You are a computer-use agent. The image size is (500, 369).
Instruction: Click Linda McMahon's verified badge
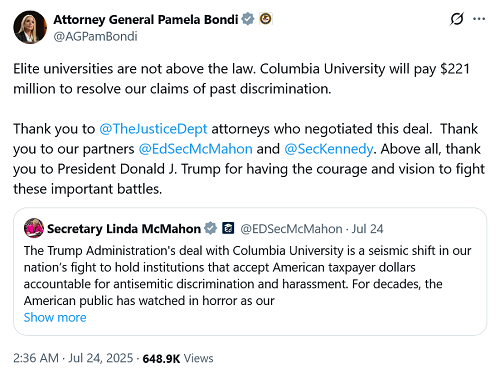210,228
